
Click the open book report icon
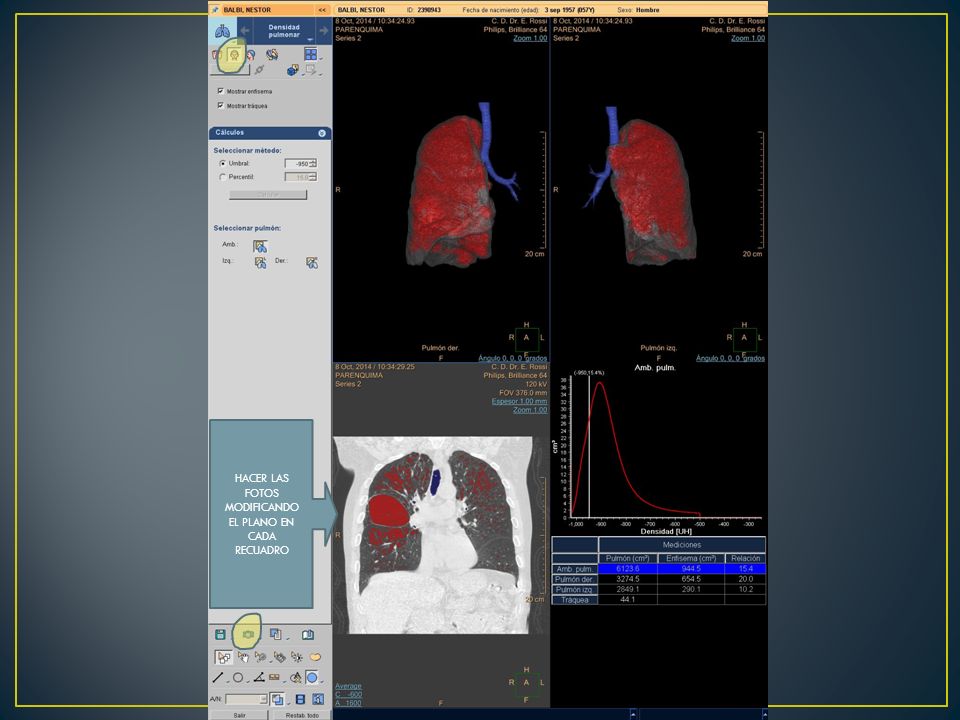click(x=307, y=635)
